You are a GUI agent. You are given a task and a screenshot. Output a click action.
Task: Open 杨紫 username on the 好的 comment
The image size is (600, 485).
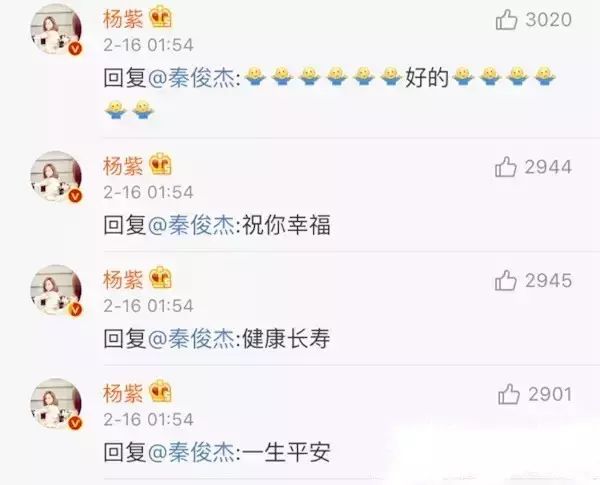pos(123,19)
